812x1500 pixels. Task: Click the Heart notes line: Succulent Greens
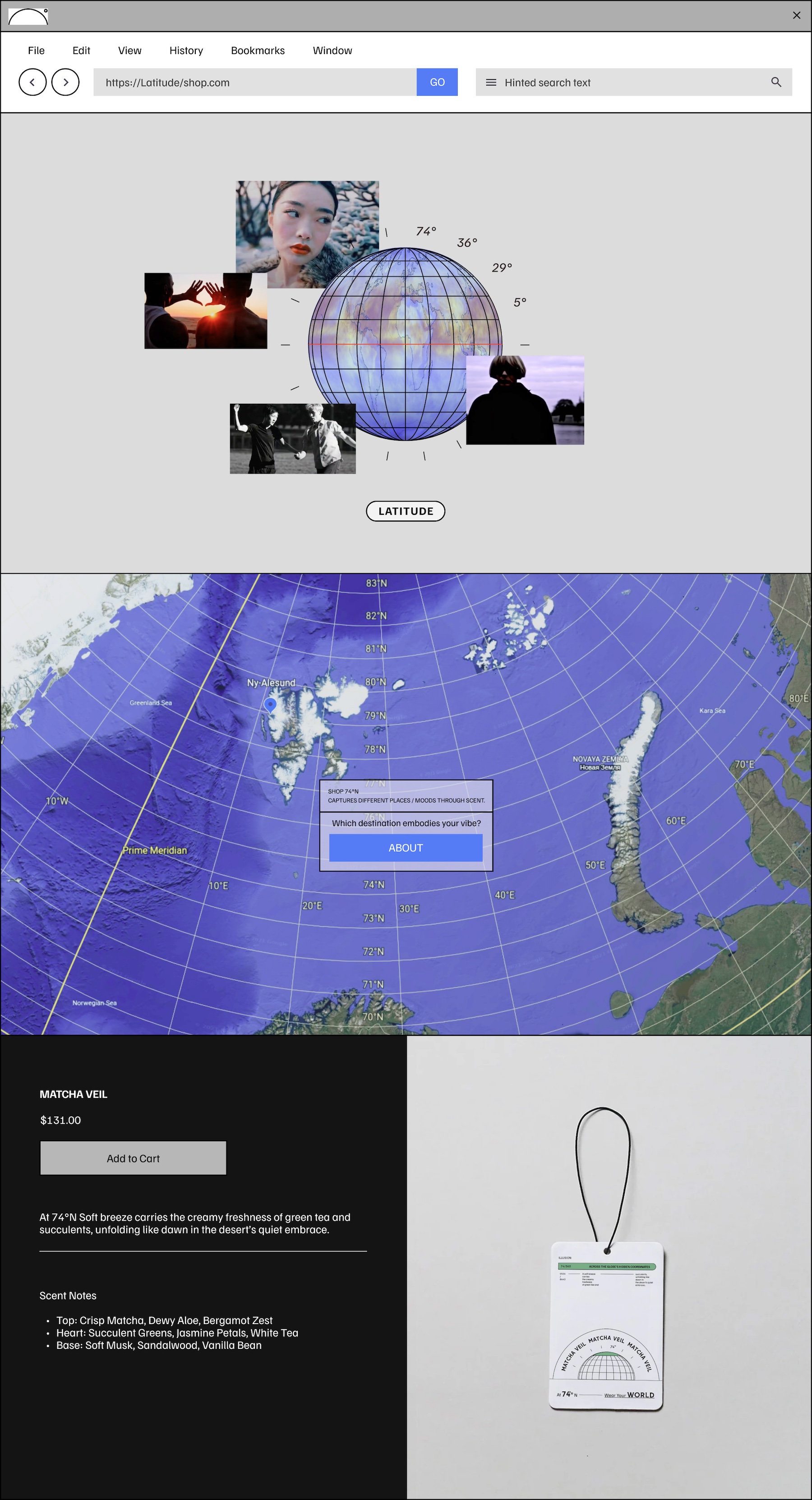177,1333
